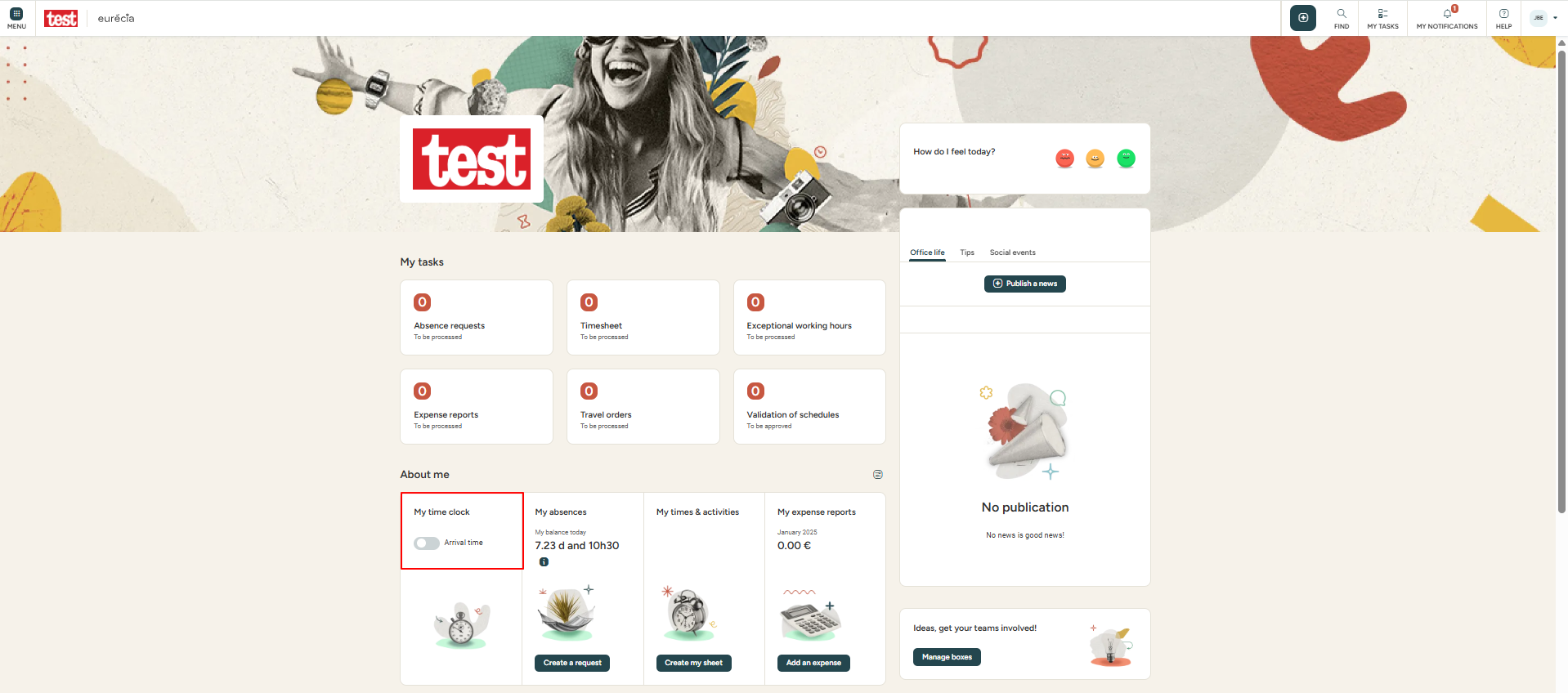Select the red unhappy mood face
This screenshot has width=1568, height=693.
point(1064,159)
